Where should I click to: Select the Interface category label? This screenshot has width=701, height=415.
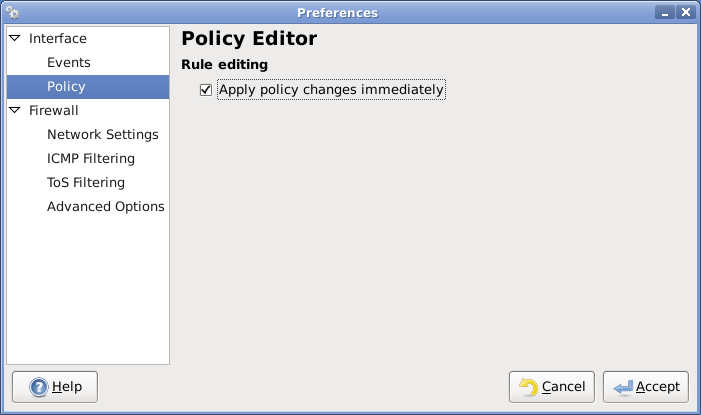click(58, 38)
